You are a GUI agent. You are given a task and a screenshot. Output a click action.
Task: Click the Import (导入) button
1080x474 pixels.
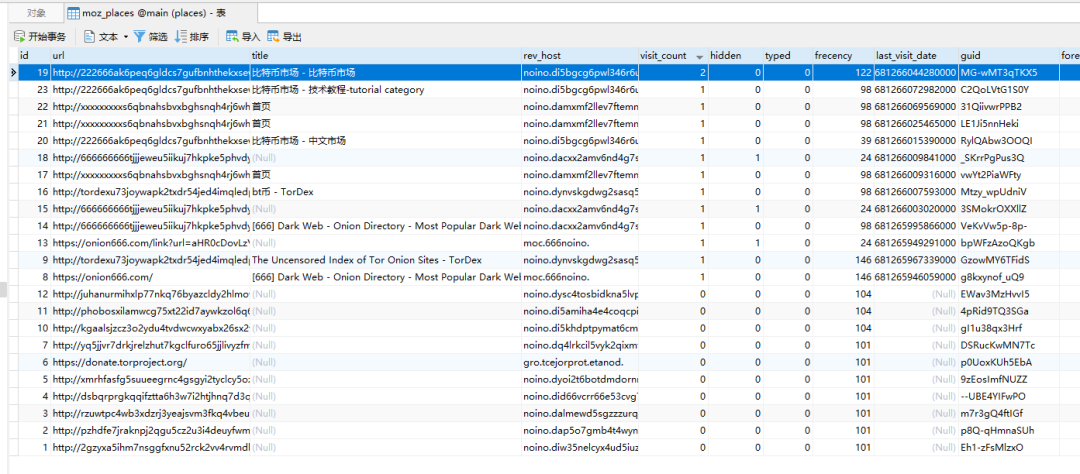point(243,37)
